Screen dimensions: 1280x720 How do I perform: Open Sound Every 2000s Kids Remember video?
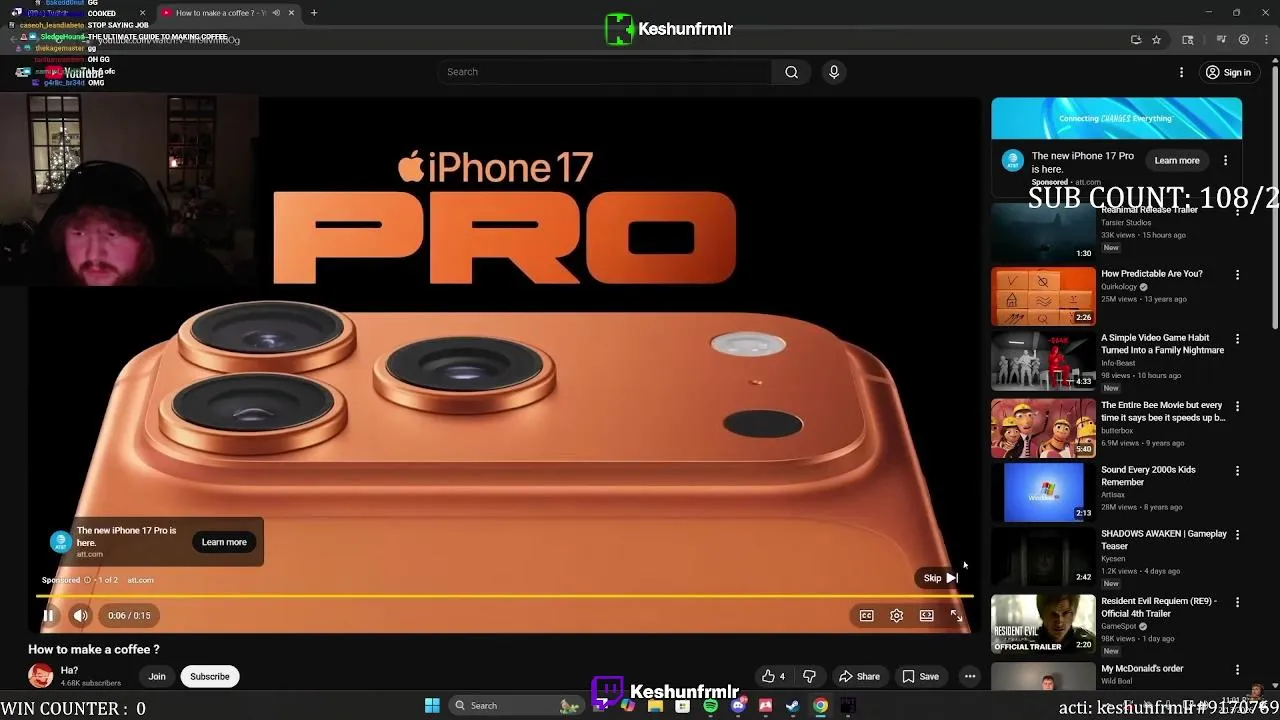pos(1043,492)
